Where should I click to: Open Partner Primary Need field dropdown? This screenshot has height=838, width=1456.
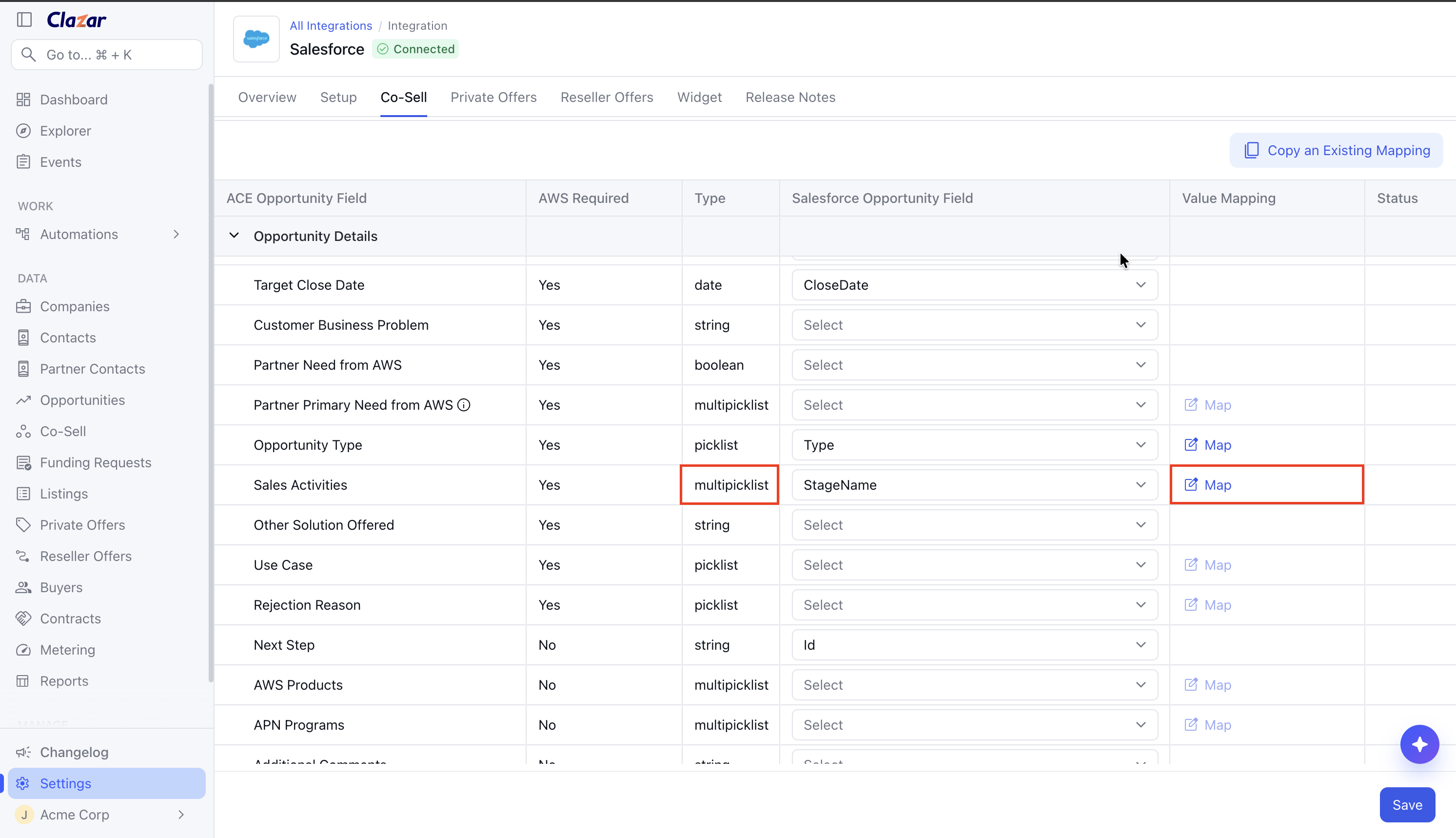coord(975,405)
